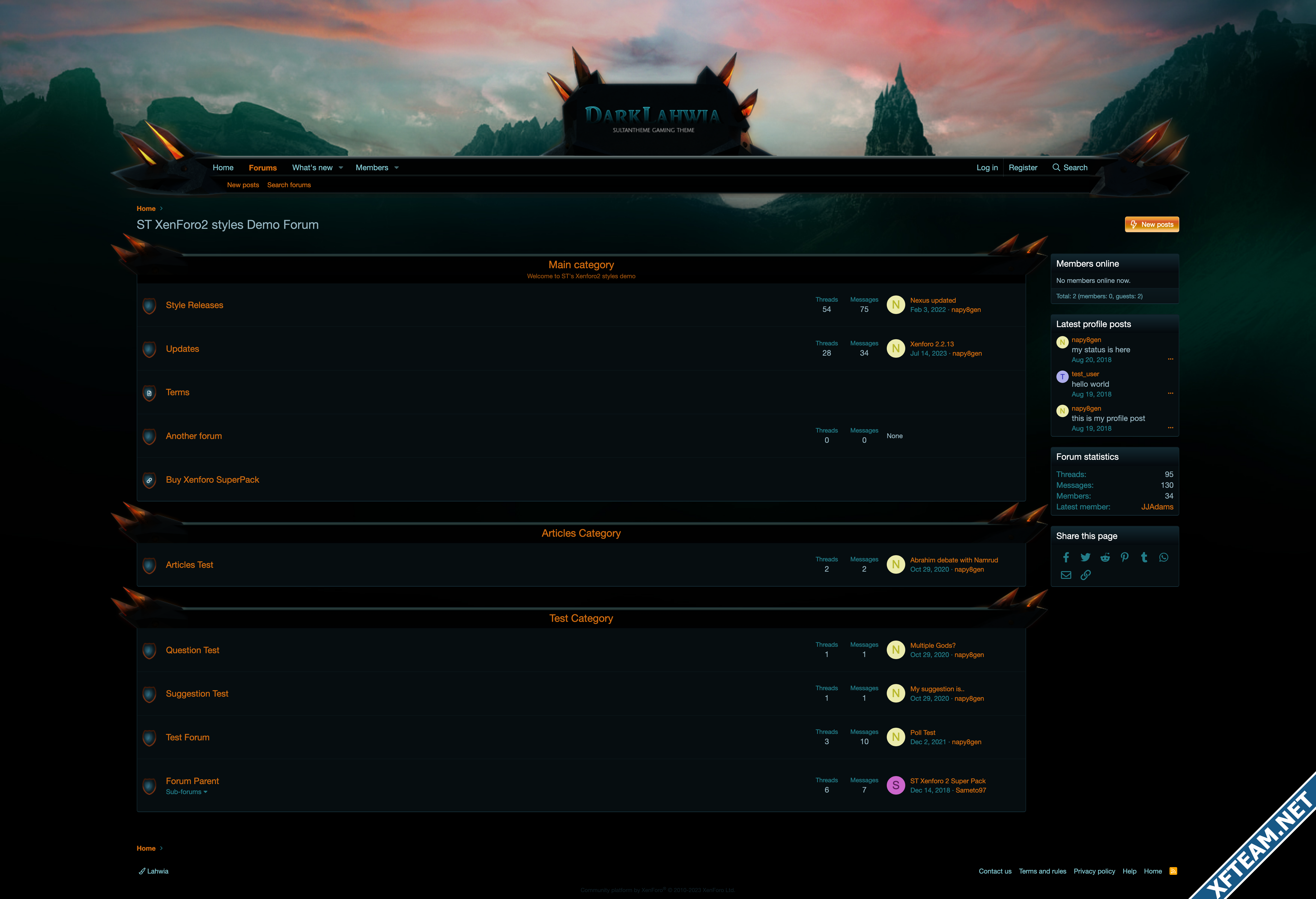Open Help footer link
Screen dimensions: 1316x899
1129,871
